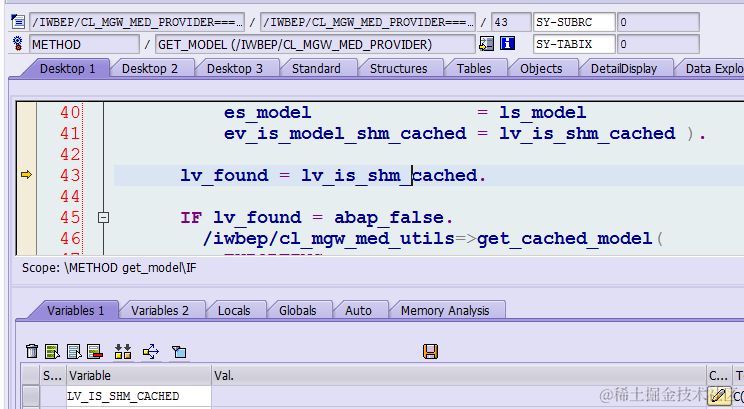Click the LV_IS_SHM_CACHED variable name cell
Viewport: 744px width, 409px height.
pos(139,396)
